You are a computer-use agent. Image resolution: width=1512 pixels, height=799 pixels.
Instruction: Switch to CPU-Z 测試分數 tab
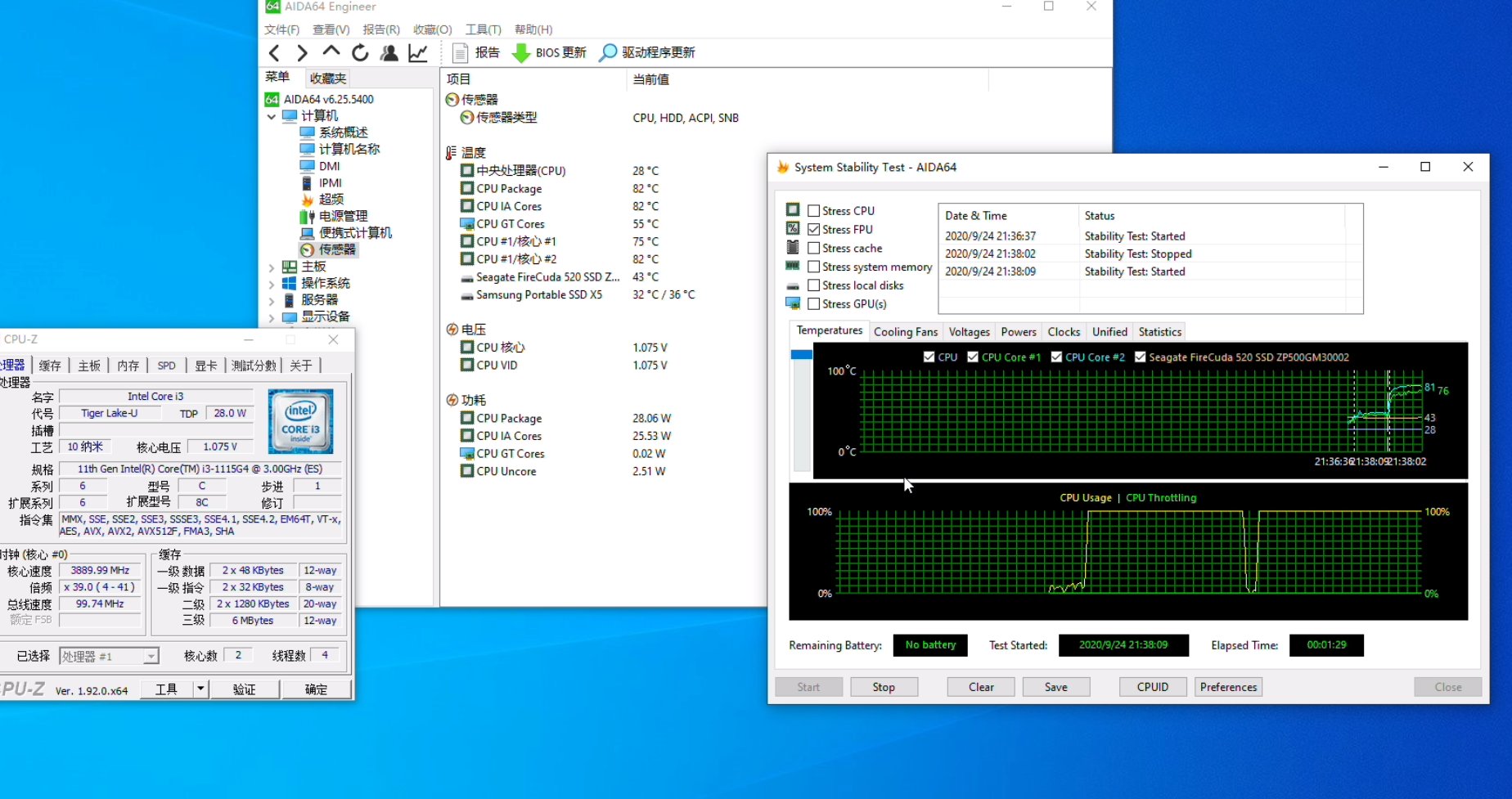[254, 366]
